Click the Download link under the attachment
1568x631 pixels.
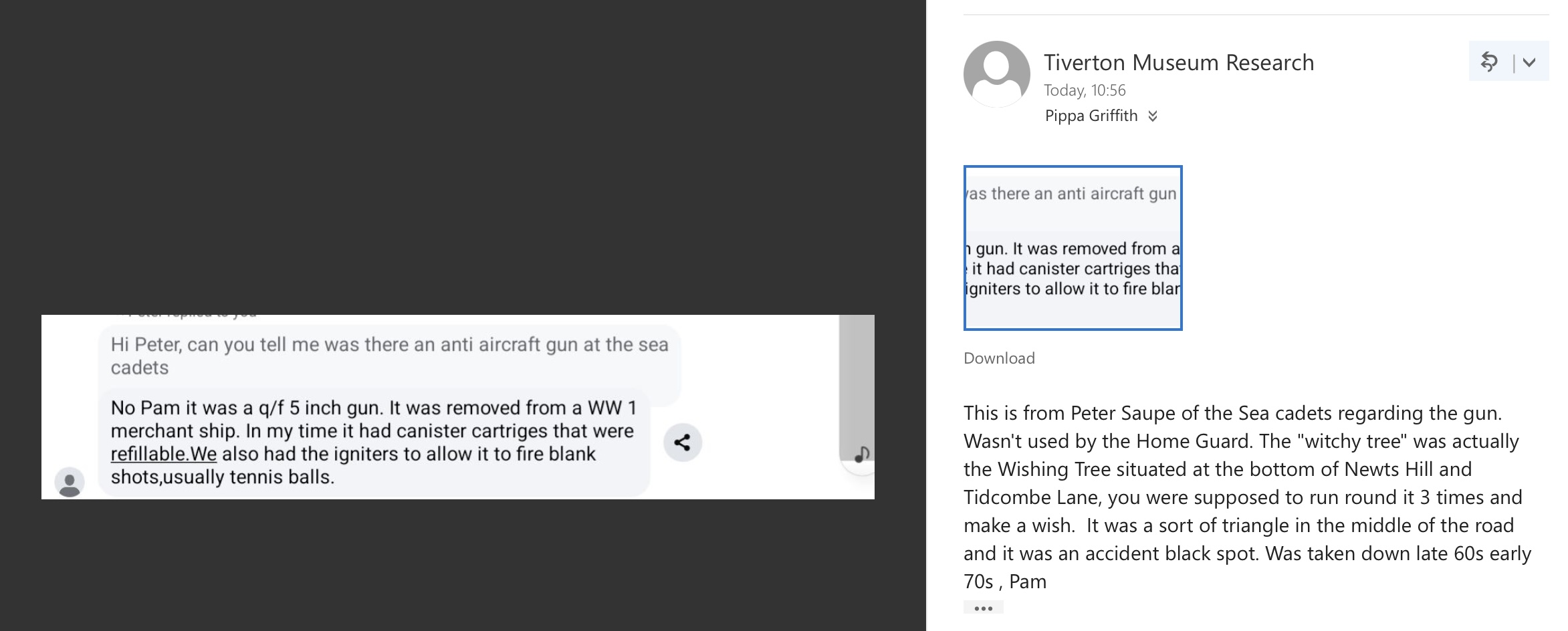(999, 358)
